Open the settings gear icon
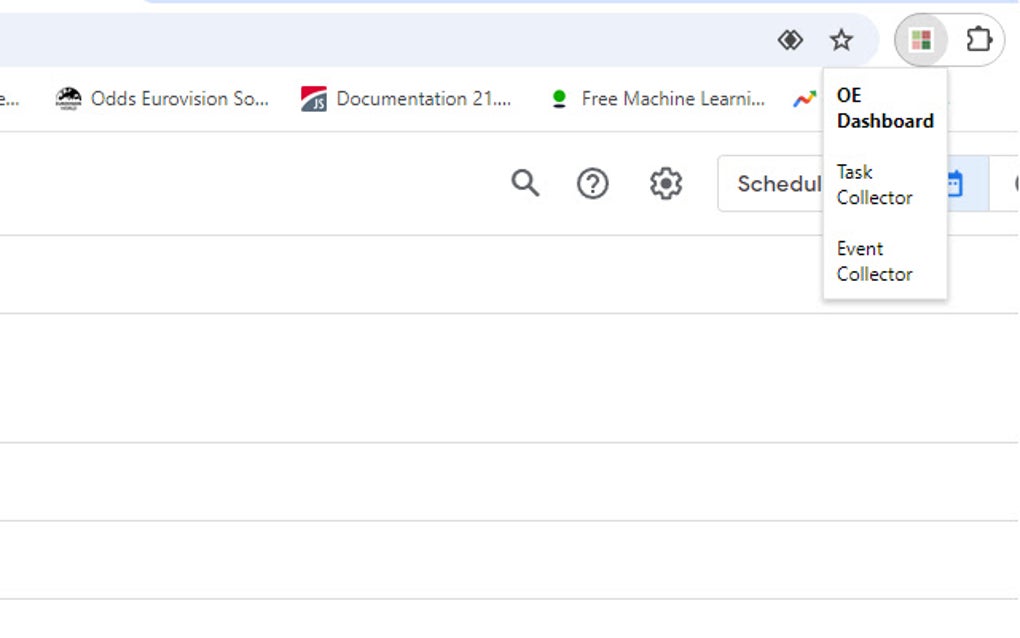This screenshot has width=1020, height=638. [x=662, y=183]
